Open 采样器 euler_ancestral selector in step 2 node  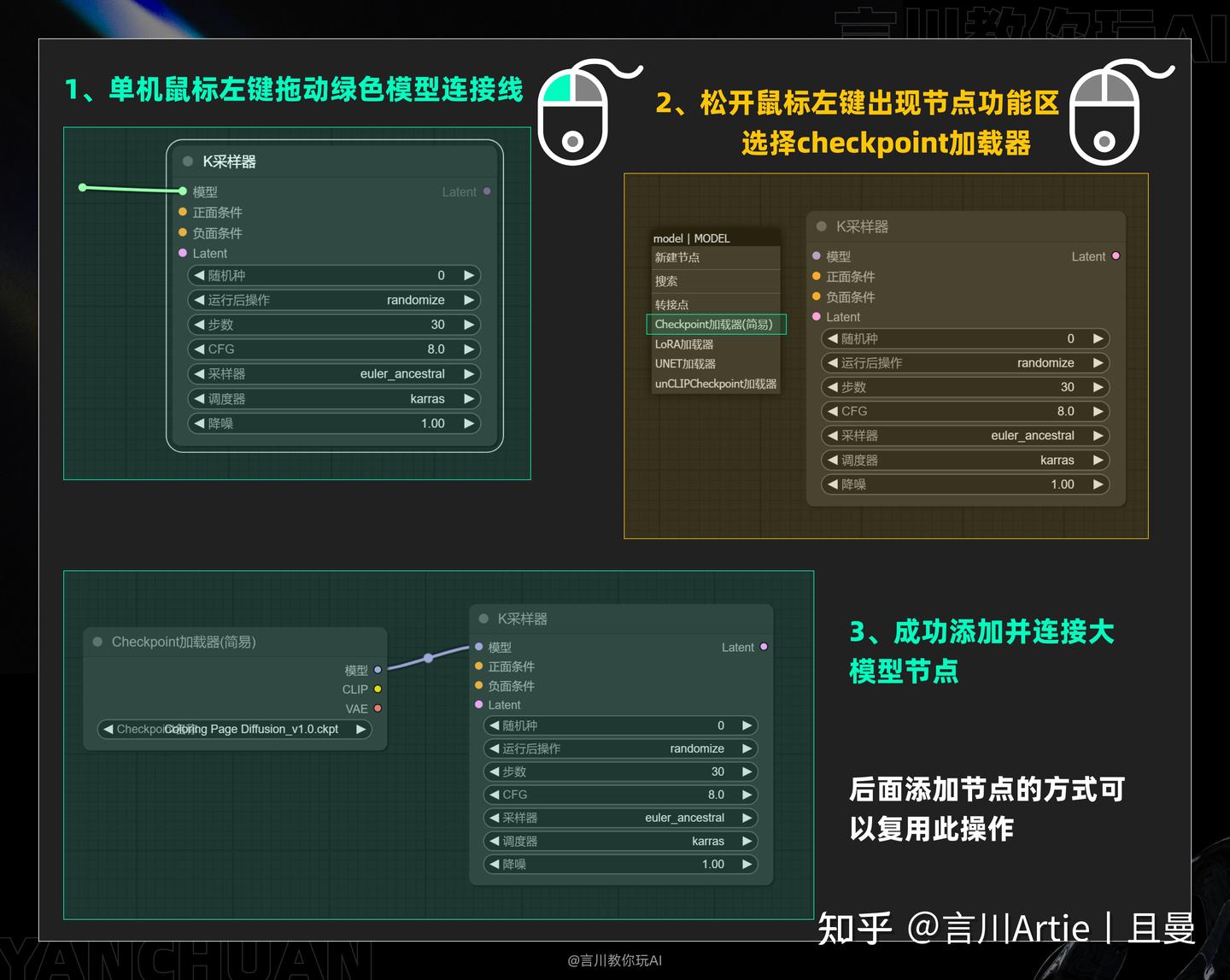coord(965,436)
